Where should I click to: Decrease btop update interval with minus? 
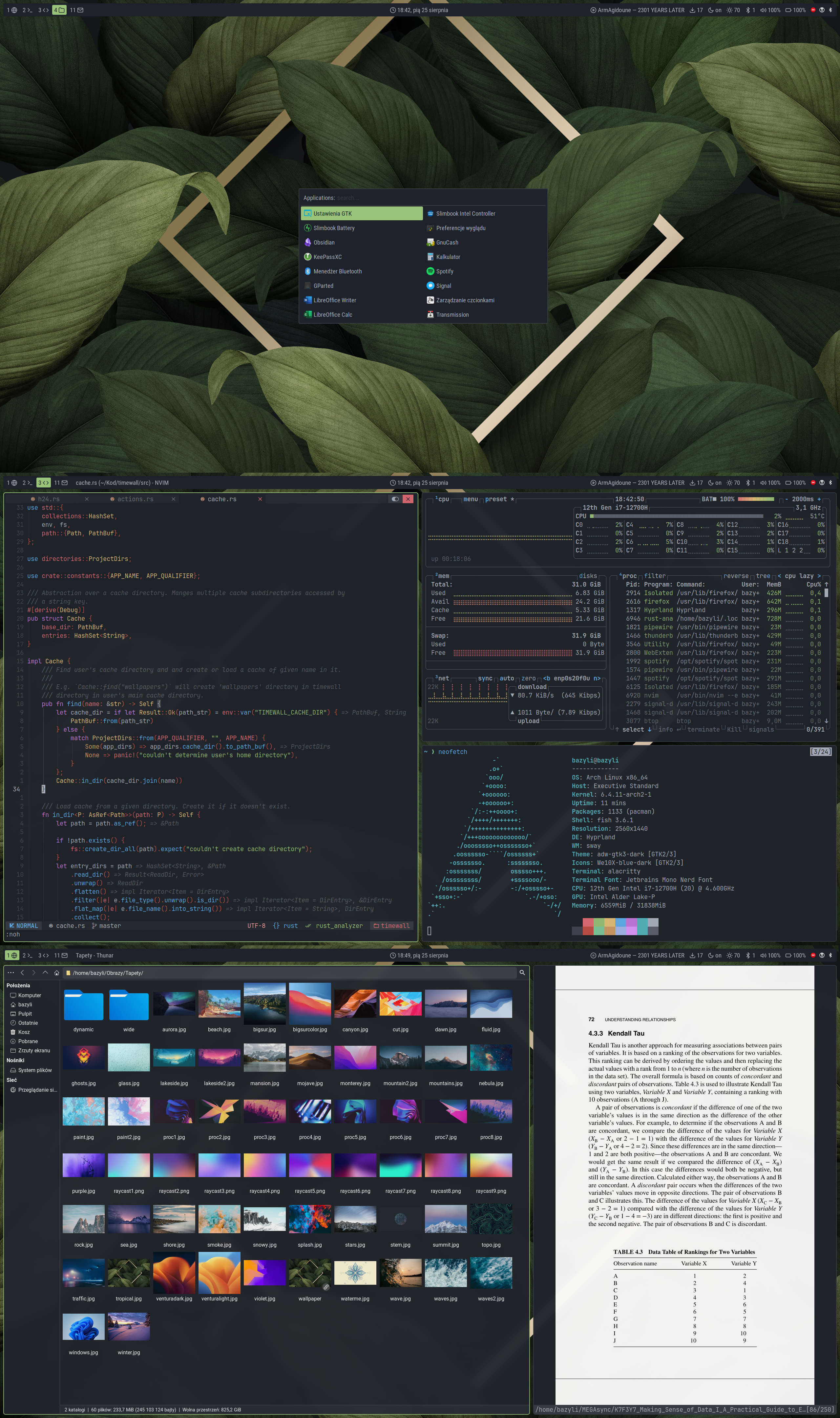pyautogui.click(x=786, y=499)
